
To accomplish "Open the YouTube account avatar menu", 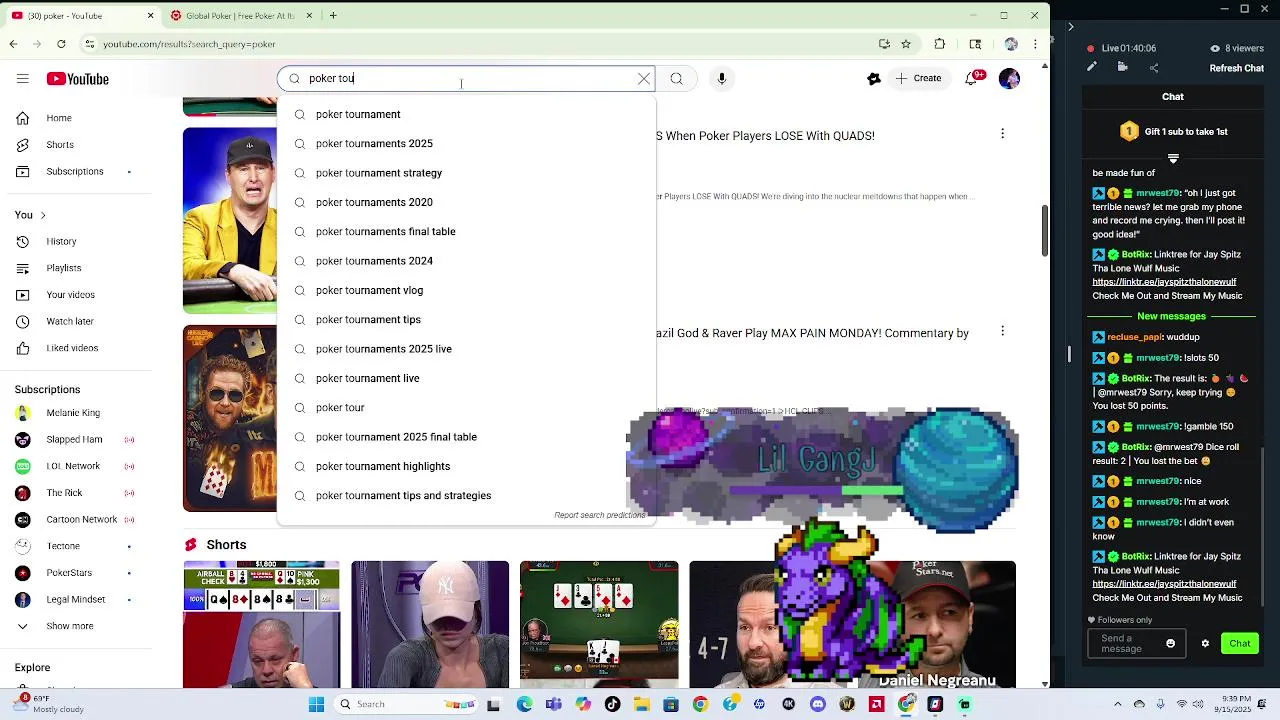I will pyautogui.click(x=1009, y=78).
